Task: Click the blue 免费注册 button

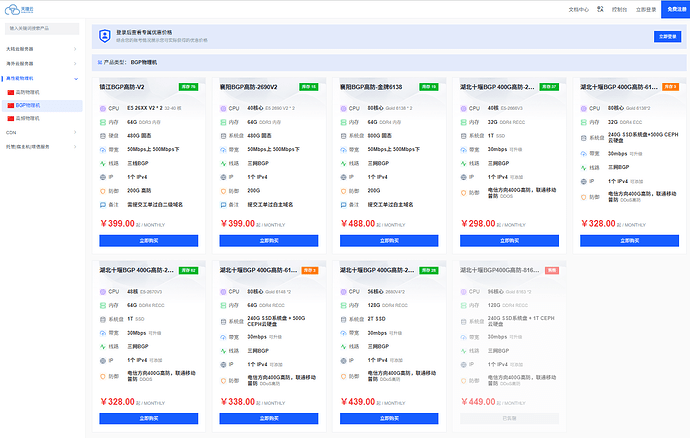Action: pyautogui.click(x=675, y=9)
